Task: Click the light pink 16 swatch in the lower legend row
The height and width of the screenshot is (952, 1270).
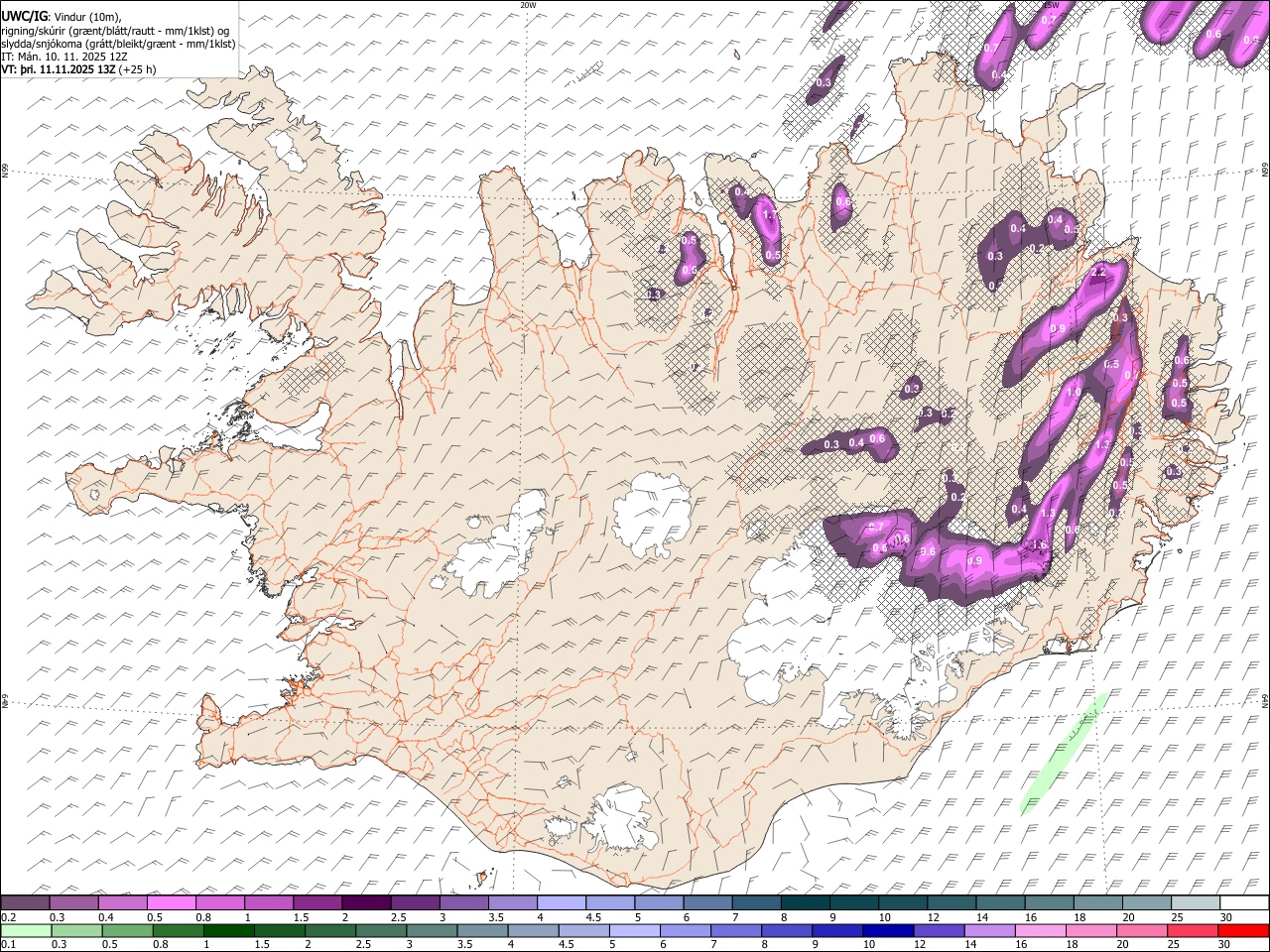Action: coord(1040,930)
